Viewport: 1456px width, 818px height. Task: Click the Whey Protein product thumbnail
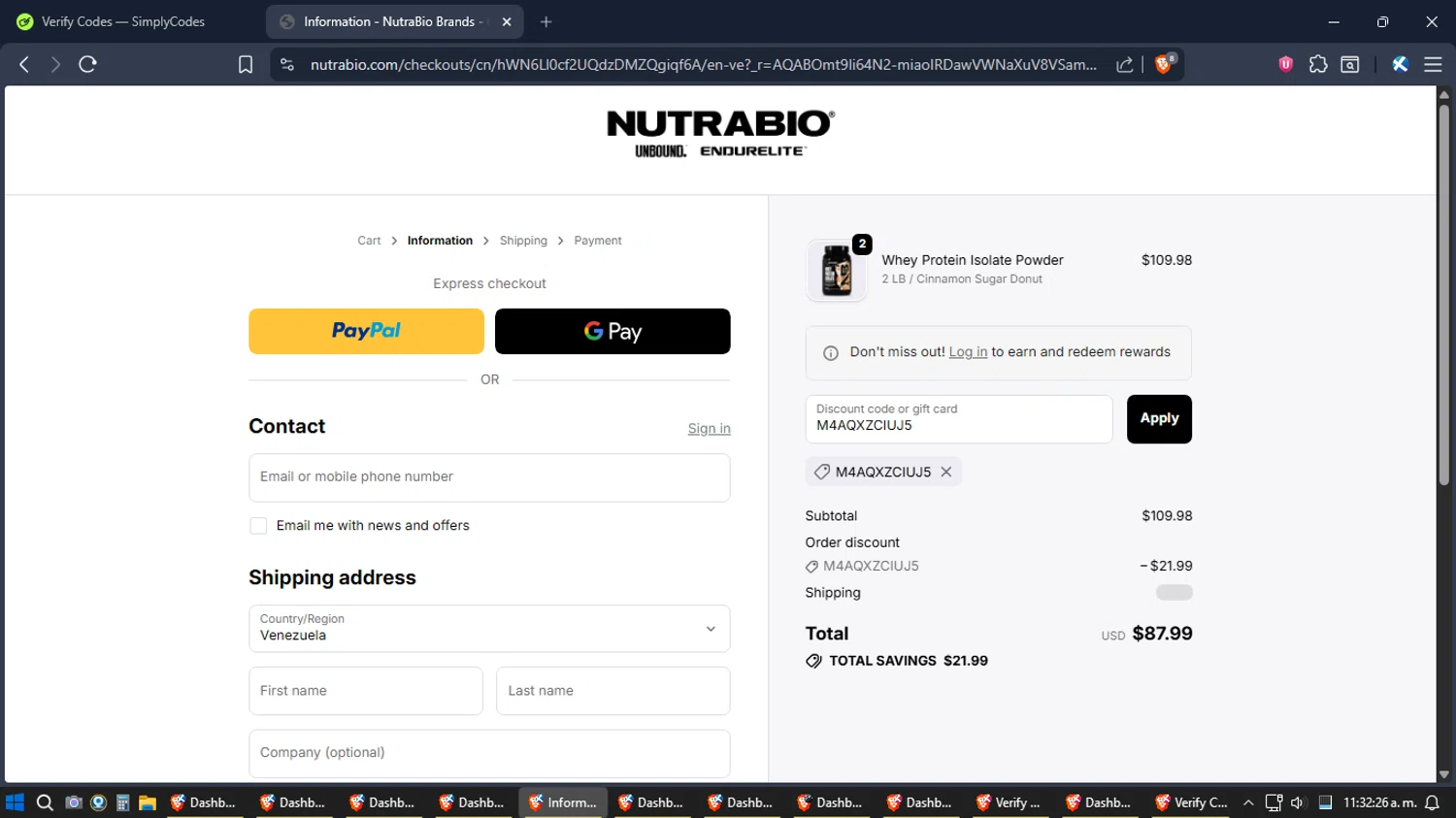click(x=837, y=270)
